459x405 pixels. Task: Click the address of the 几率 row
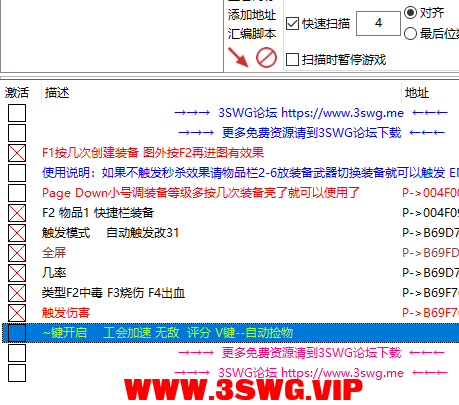(x=430, y=273)
